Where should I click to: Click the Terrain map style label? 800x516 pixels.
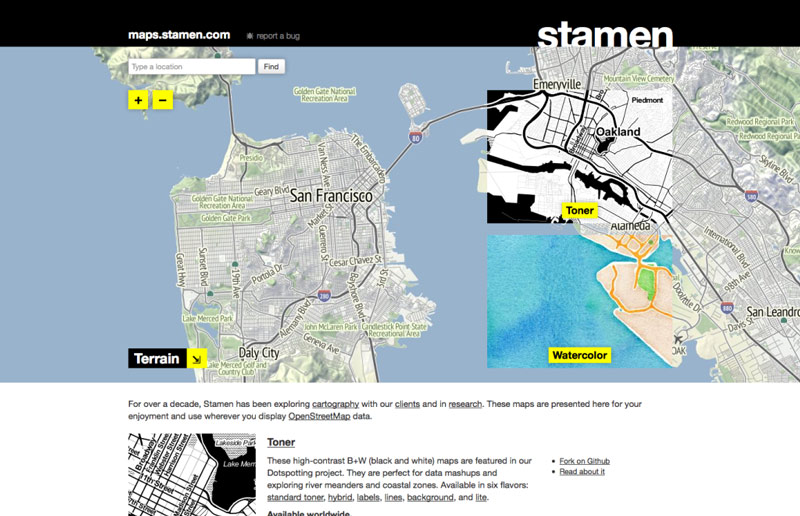pos(157,359)
